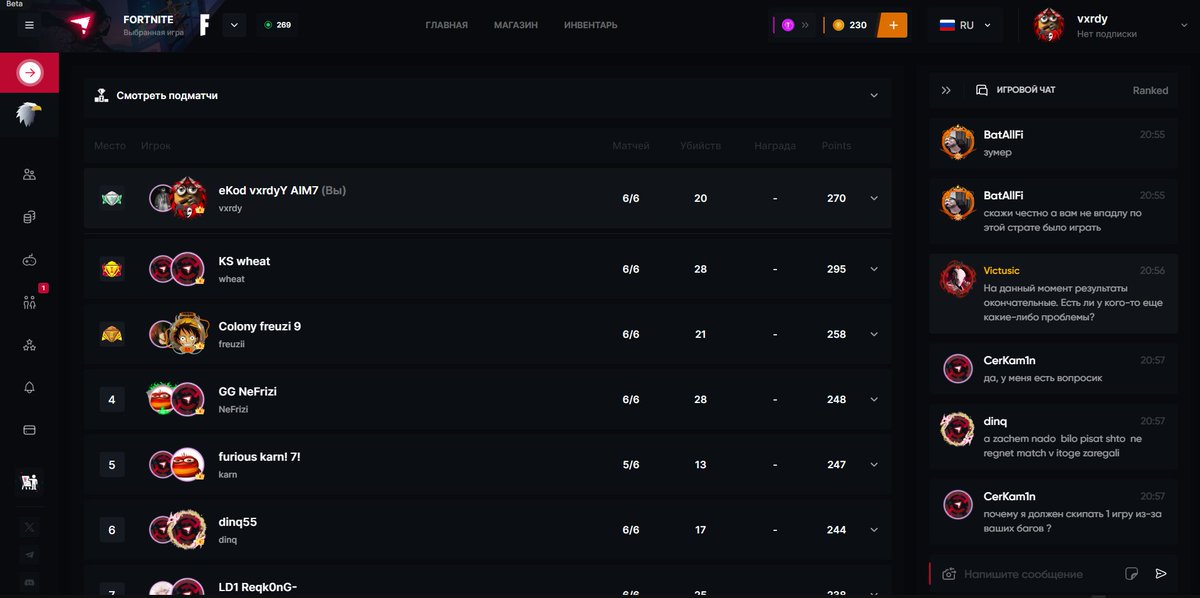Open notifications bell in sidebar
Image resolution: width=1200 pixels, height=598 pixels.
click(29, 388)
